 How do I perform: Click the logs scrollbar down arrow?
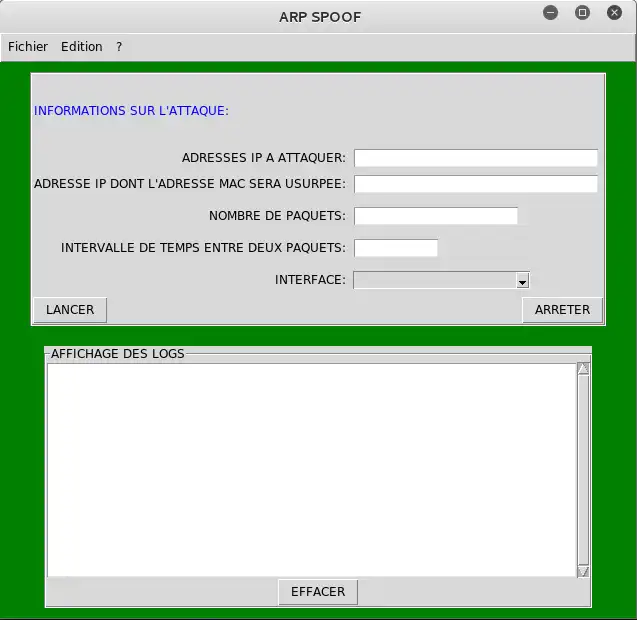583,572
